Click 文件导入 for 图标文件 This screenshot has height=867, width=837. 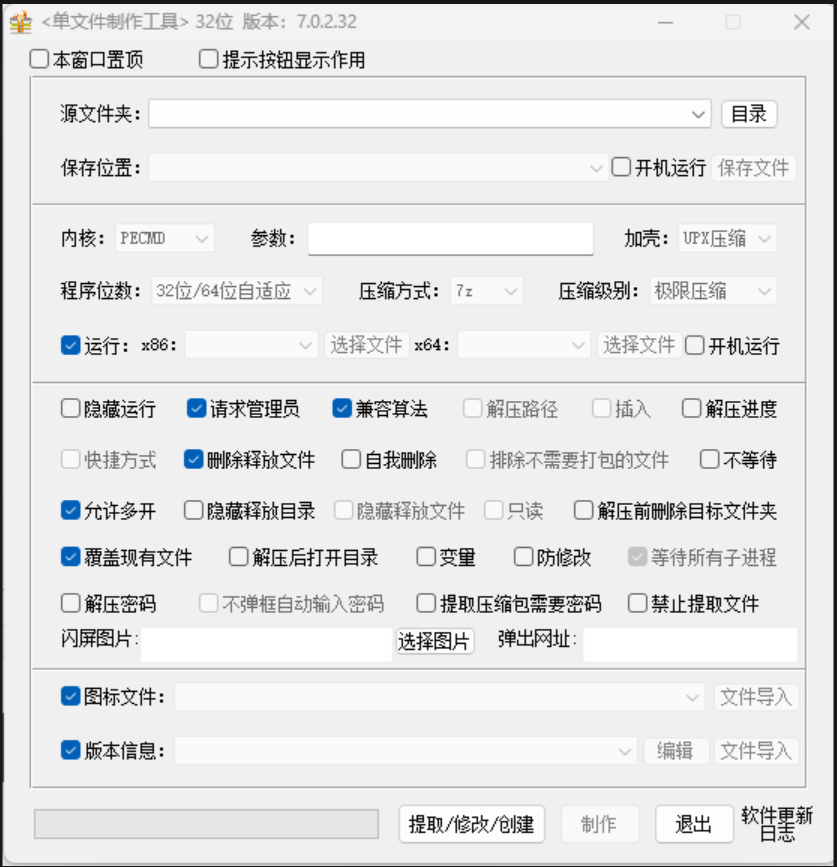(756, 697)
